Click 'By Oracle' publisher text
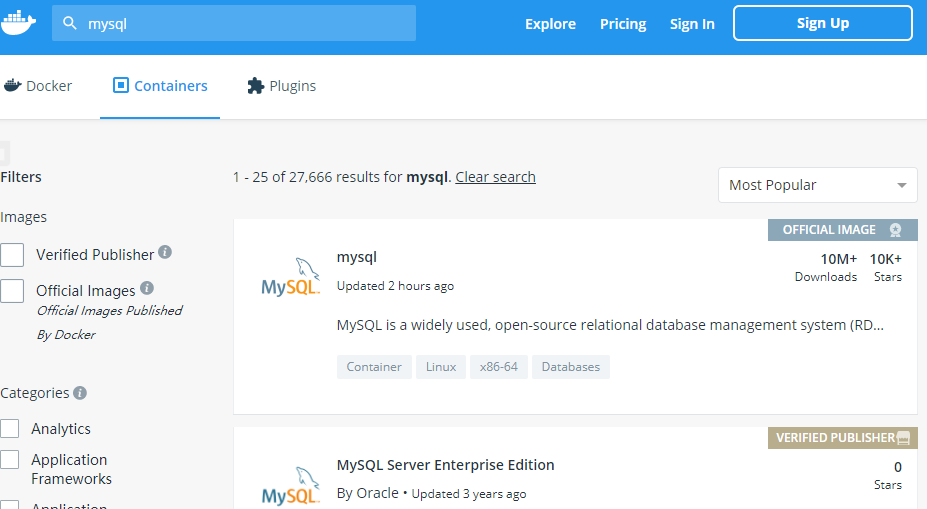Screen dimensions: 927x509 [x=368, y=493]
